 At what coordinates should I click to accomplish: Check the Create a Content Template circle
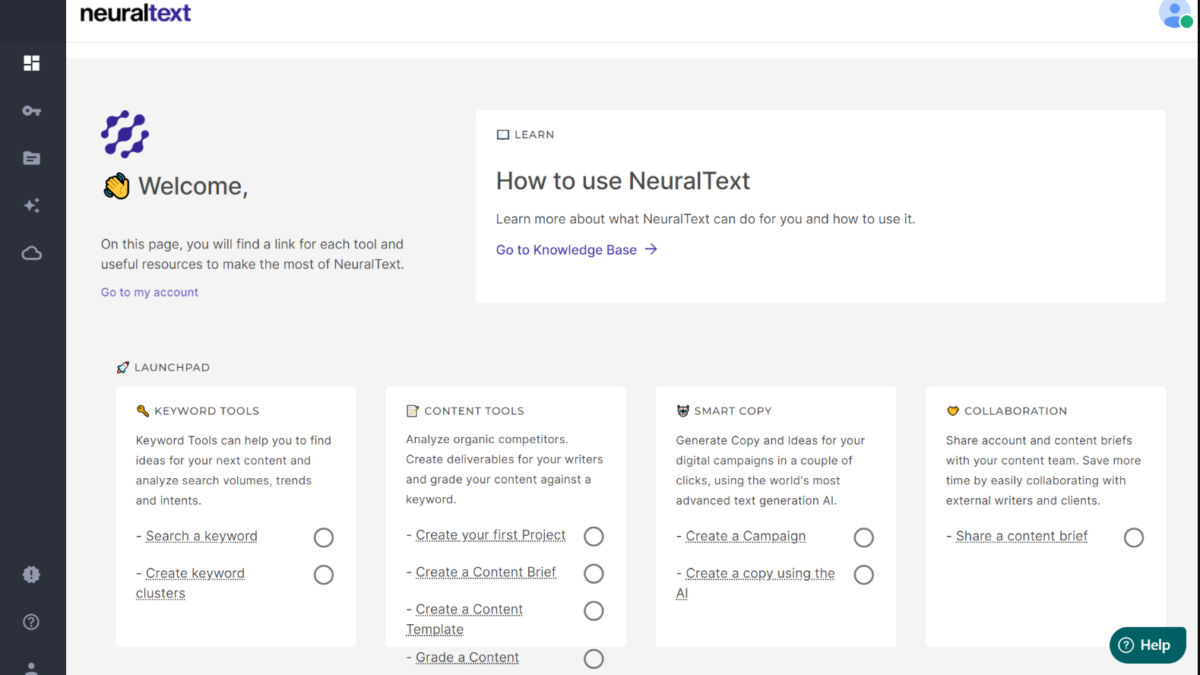tap(594, 611)
